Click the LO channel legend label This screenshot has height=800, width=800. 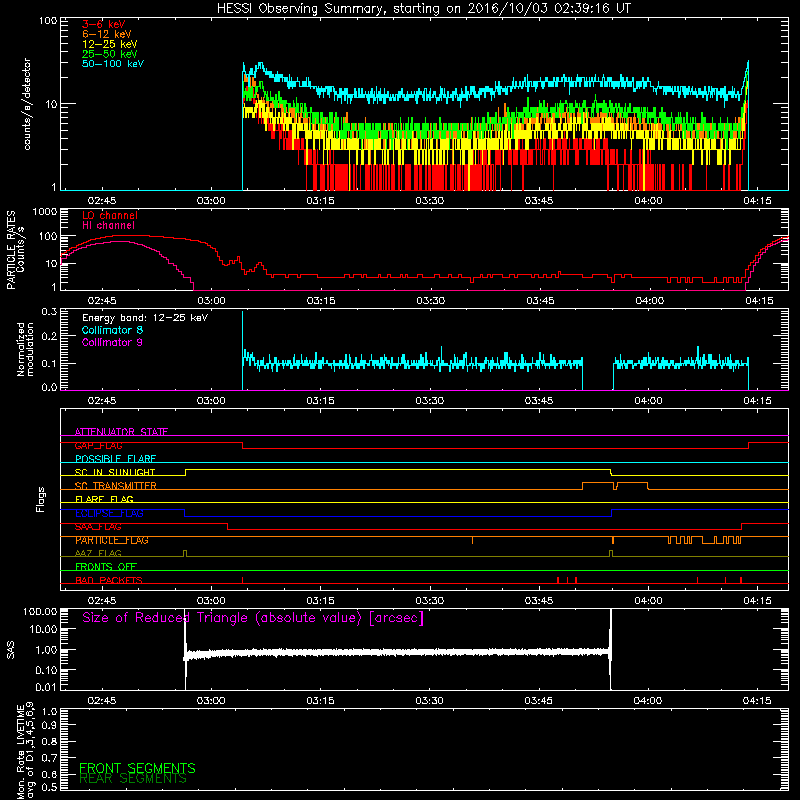pyautogui.click(x=110, y=215)
